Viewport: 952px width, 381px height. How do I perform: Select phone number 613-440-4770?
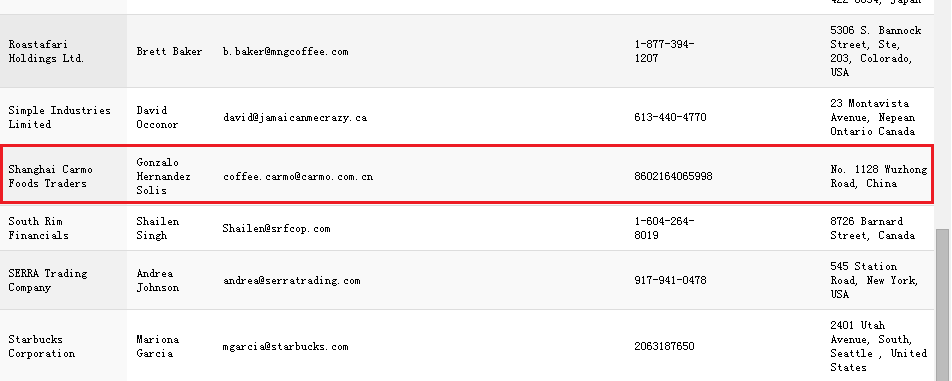tap(670, 117)
